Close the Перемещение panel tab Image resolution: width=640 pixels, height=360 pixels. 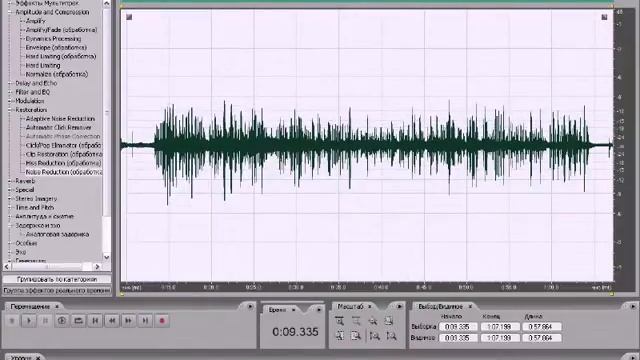57,307
